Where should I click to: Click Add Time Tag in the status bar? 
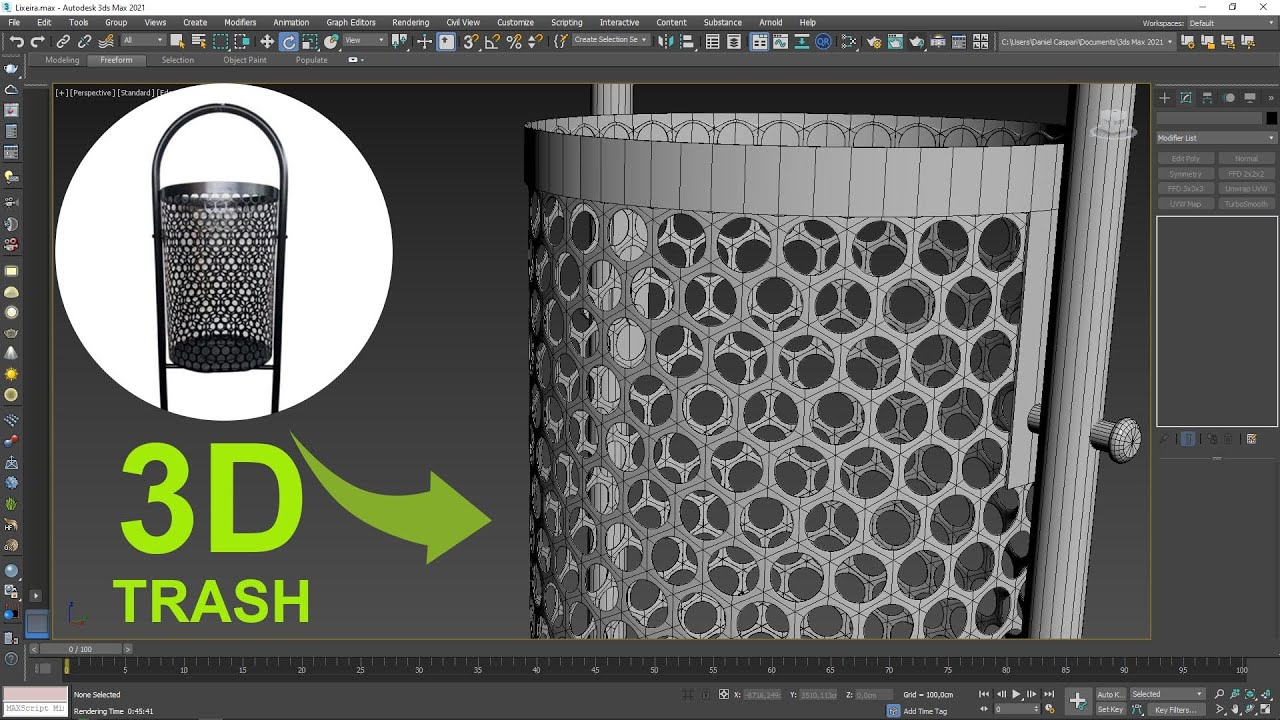click(x=925, y=711)
